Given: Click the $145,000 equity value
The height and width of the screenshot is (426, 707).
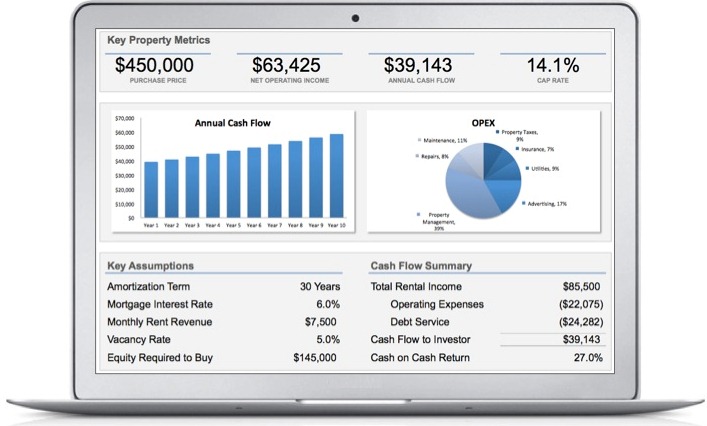Looking at the screenshot, I should 315,357.
